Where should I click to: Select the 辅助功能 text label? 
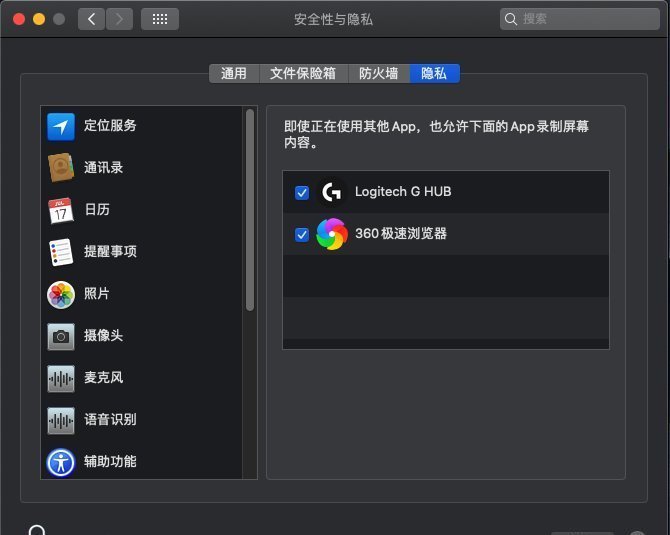(x=110, y=462)
